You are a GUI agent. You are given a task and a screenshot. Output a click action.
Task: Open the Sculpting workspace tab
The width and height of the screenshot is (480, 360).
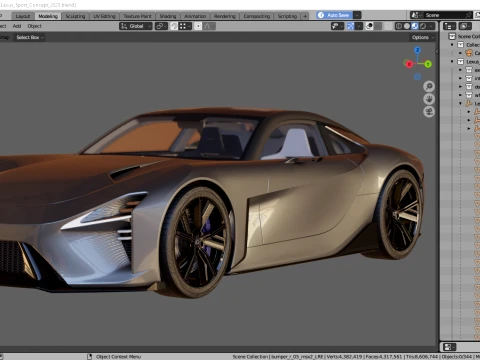coord(75,16)
